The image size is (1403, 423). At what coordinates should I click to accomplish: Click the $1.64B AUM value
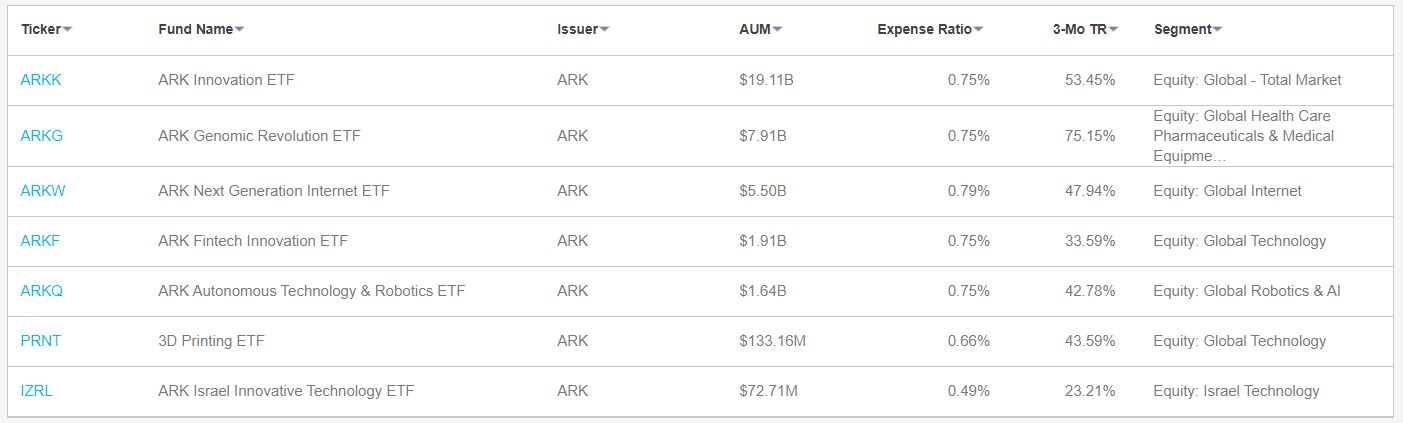(x=763, y=291)
